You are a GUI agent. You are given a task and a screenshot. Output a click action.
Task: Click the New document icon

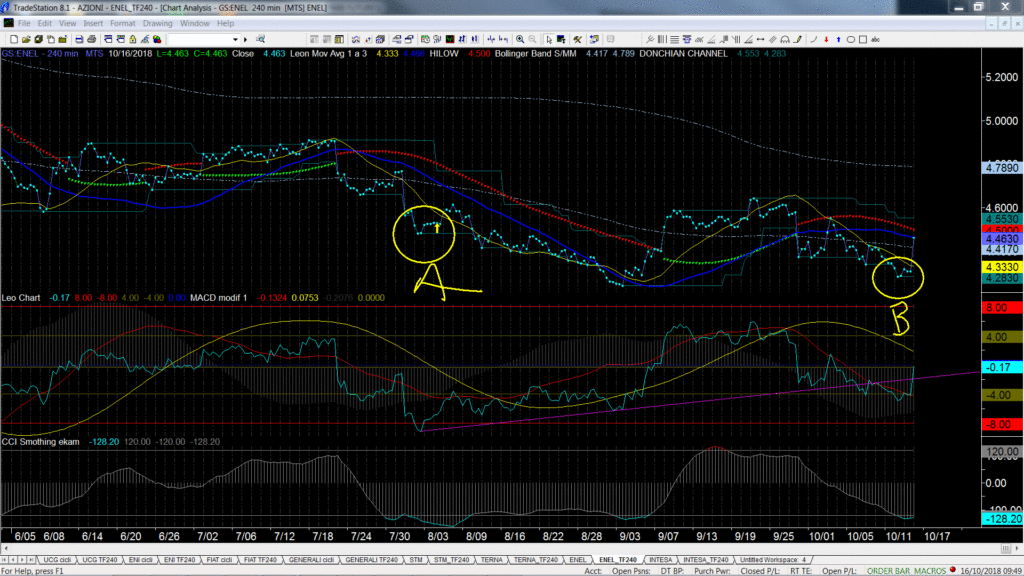pos(14,40)
